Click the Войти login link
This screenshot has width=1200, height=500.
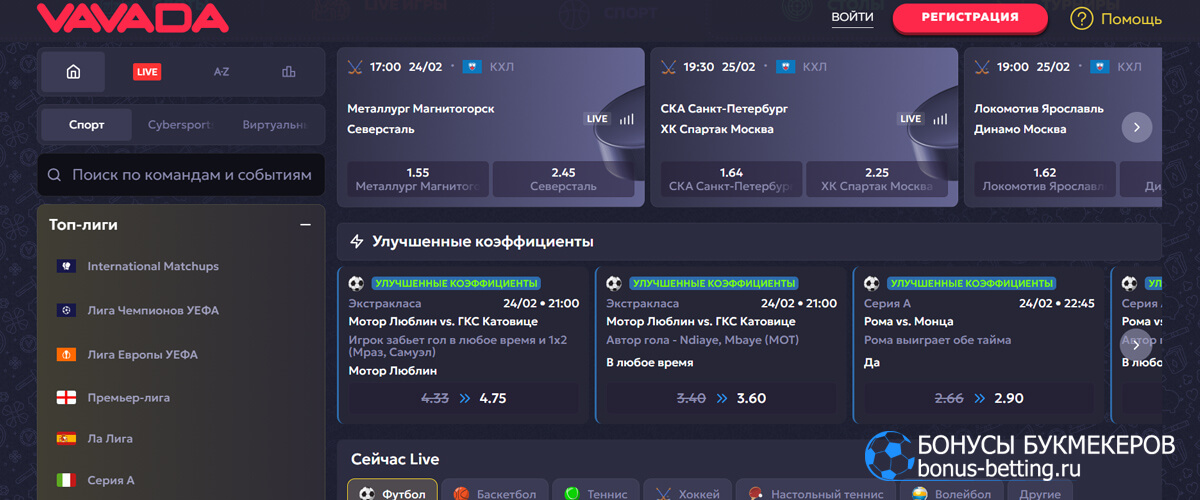point(852,18)
